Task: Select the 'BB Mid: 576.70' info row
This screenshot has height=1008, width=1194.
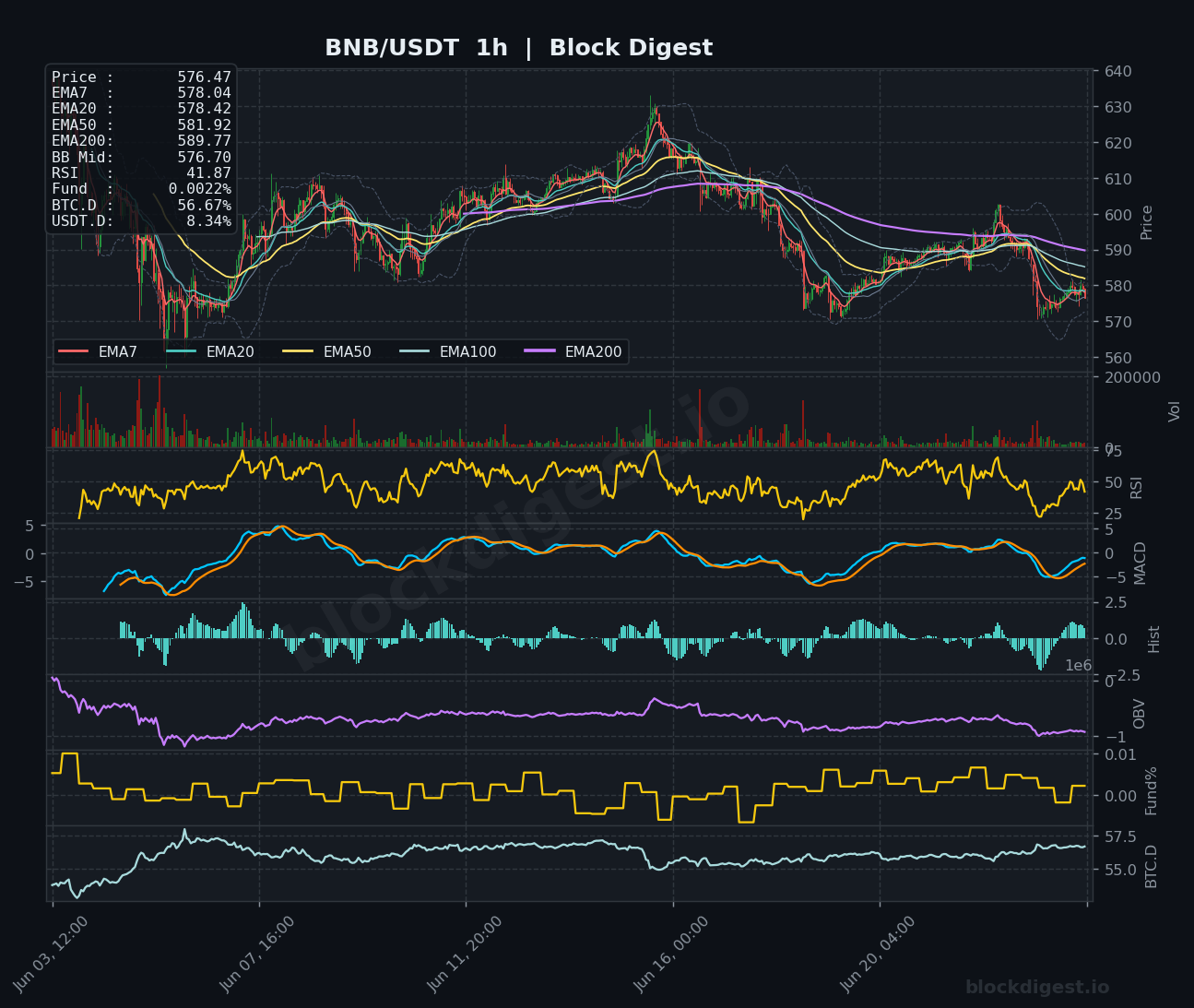Action: point(141,158)
